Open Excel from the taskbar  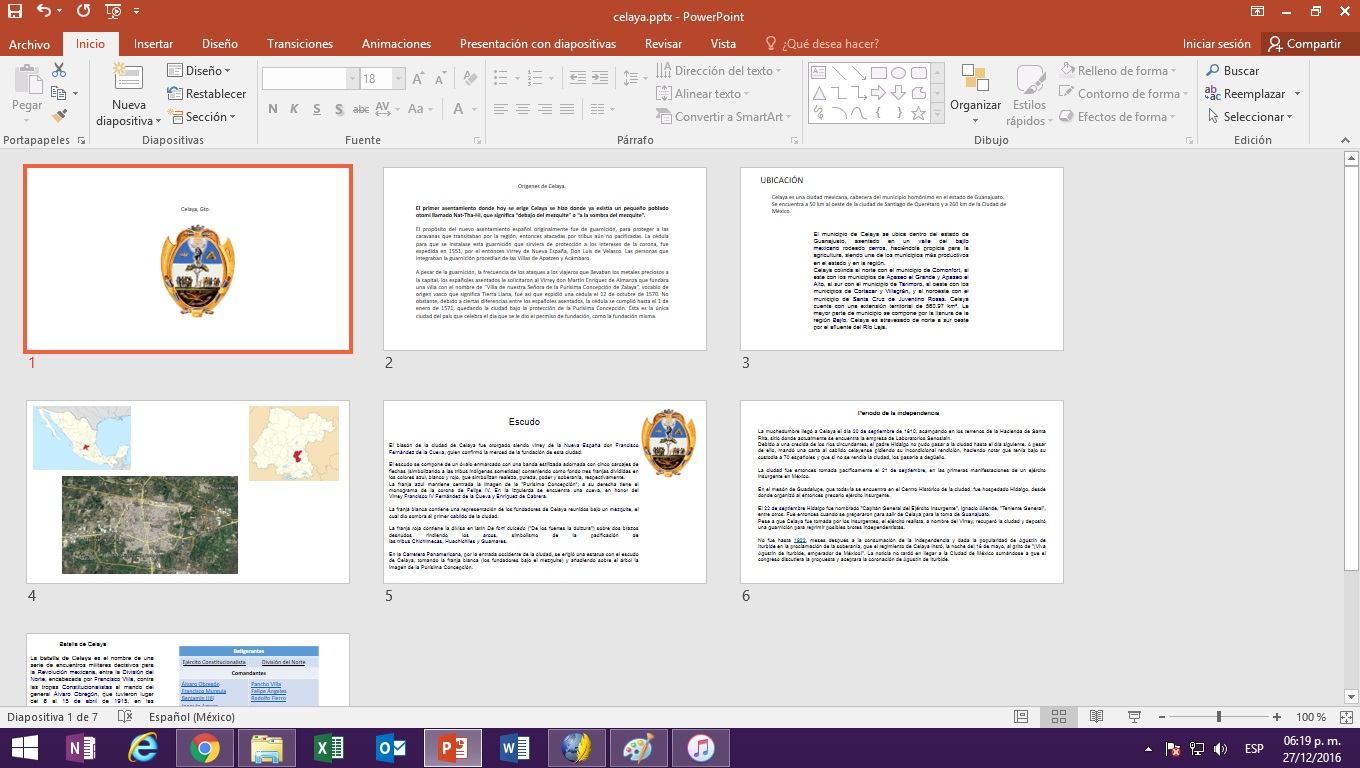[328, 747]
